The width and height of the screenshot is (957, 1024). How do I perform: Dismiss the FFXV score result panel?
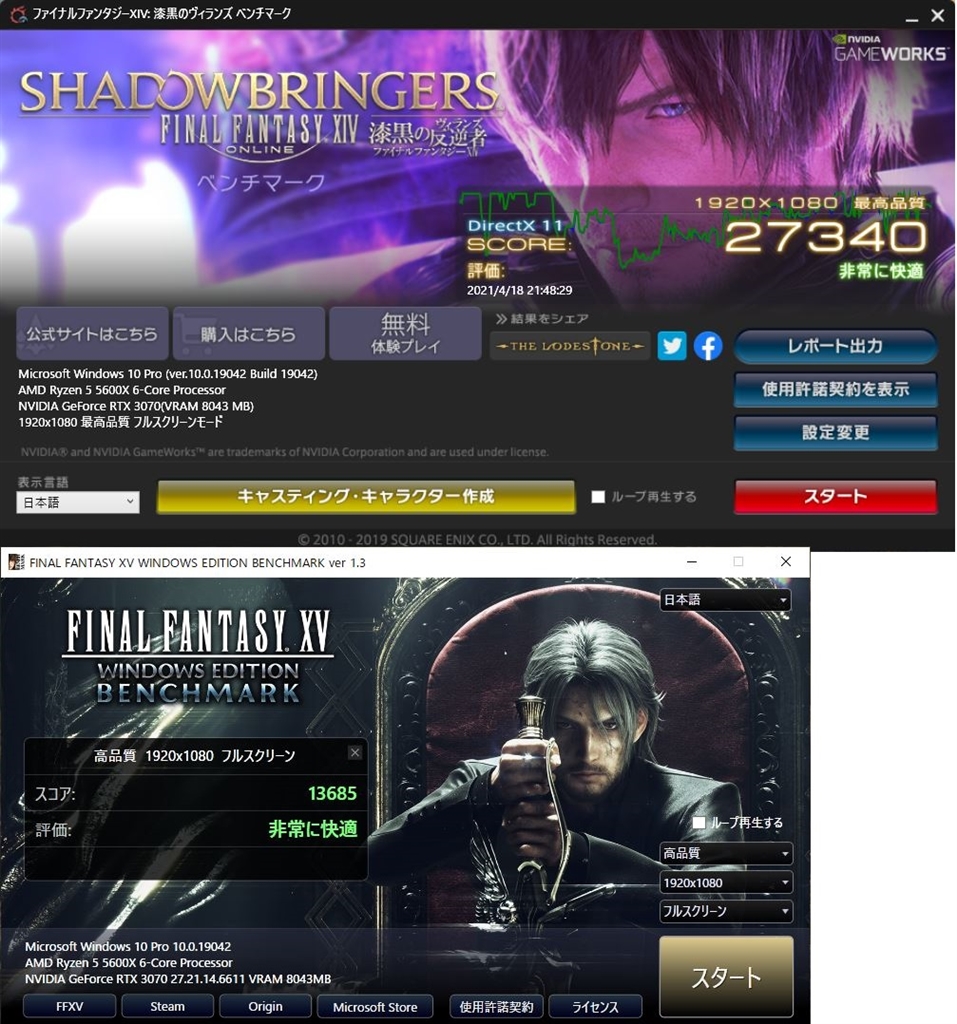[x=355, y=752]
